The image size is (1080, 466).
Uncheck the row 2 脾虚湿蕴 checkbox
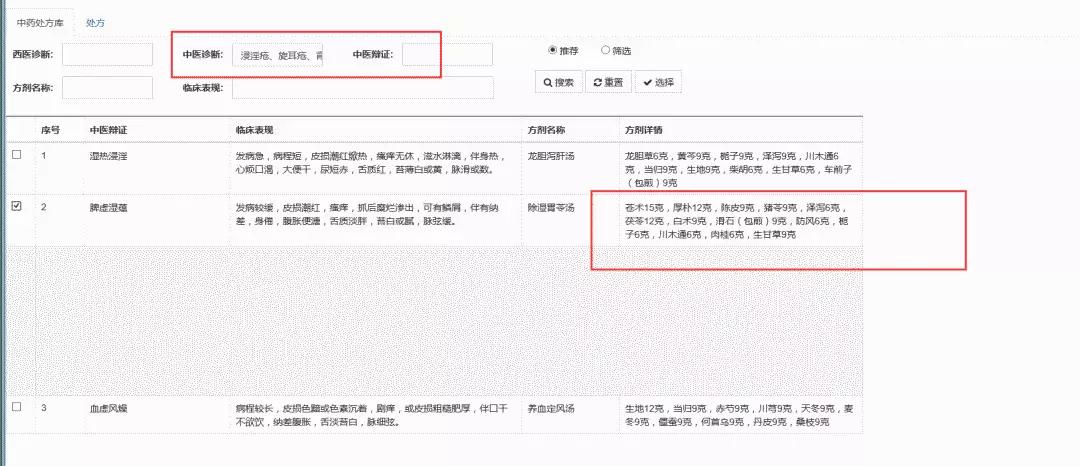(x=16, y=207)
